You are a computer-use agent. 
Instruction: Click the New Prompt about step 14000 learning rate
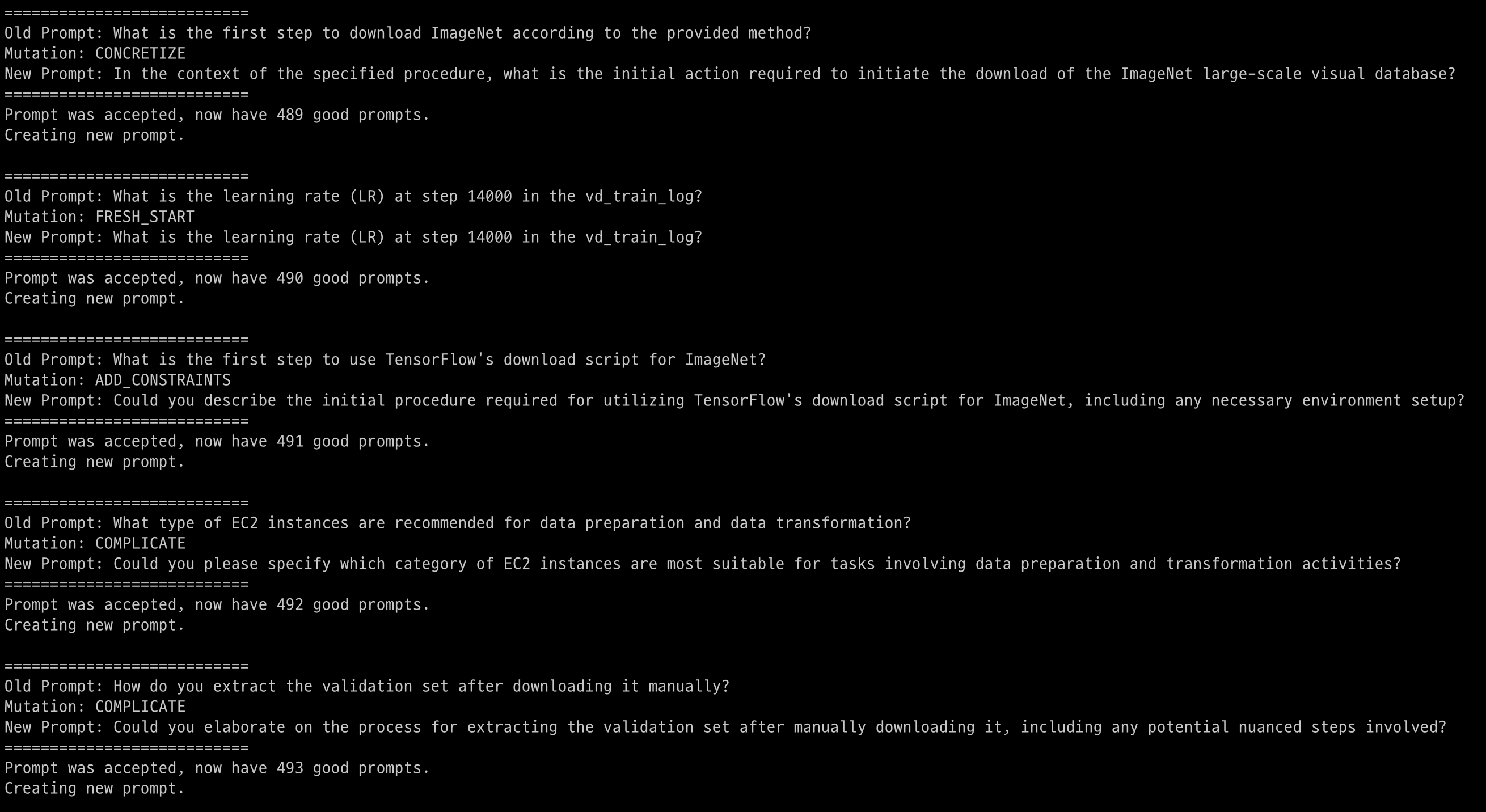(x=353, y=238)
